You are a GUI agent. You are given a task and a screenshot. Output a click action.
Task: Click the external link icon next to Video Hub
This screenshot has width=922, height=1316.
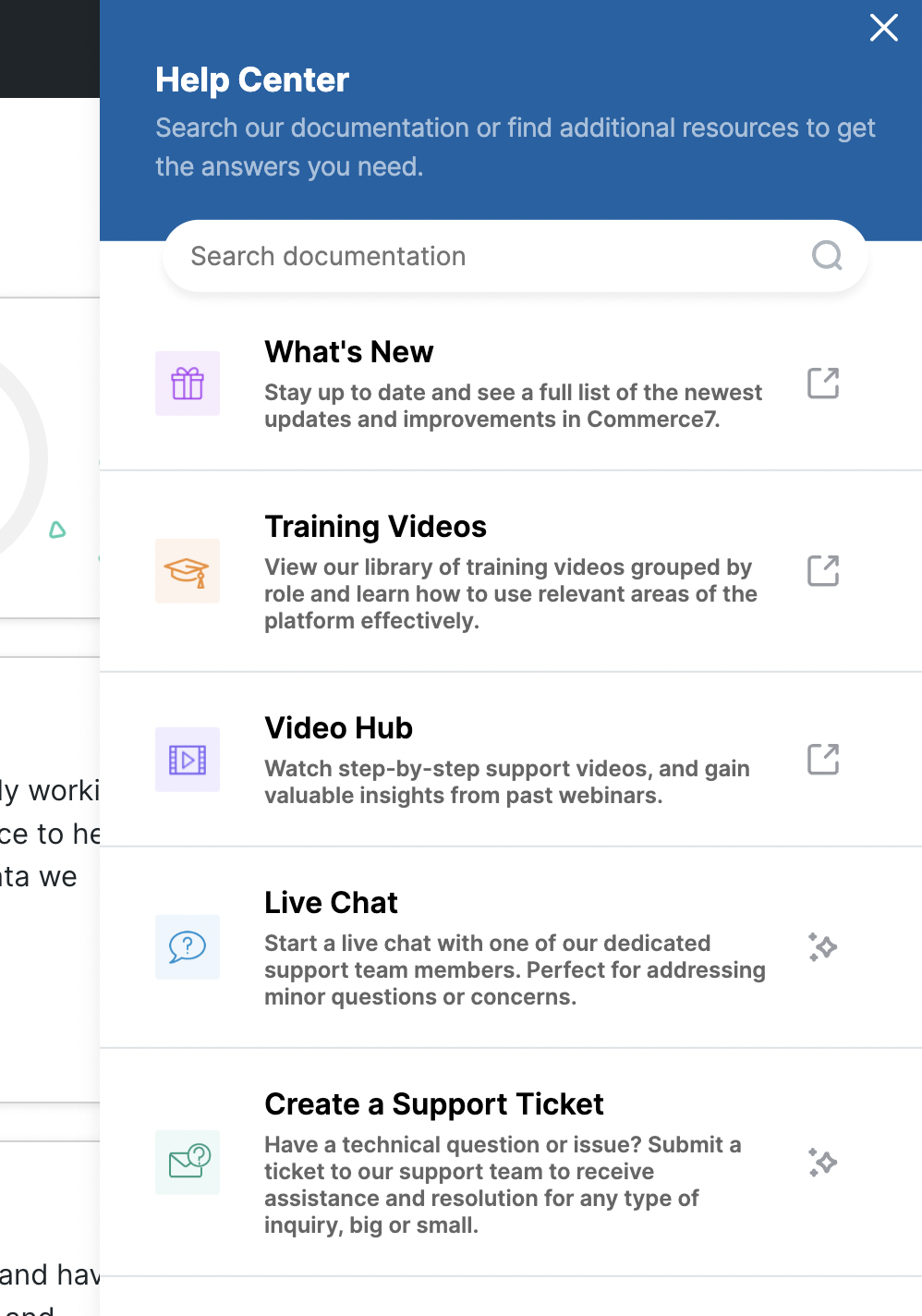tap(822, 760)
